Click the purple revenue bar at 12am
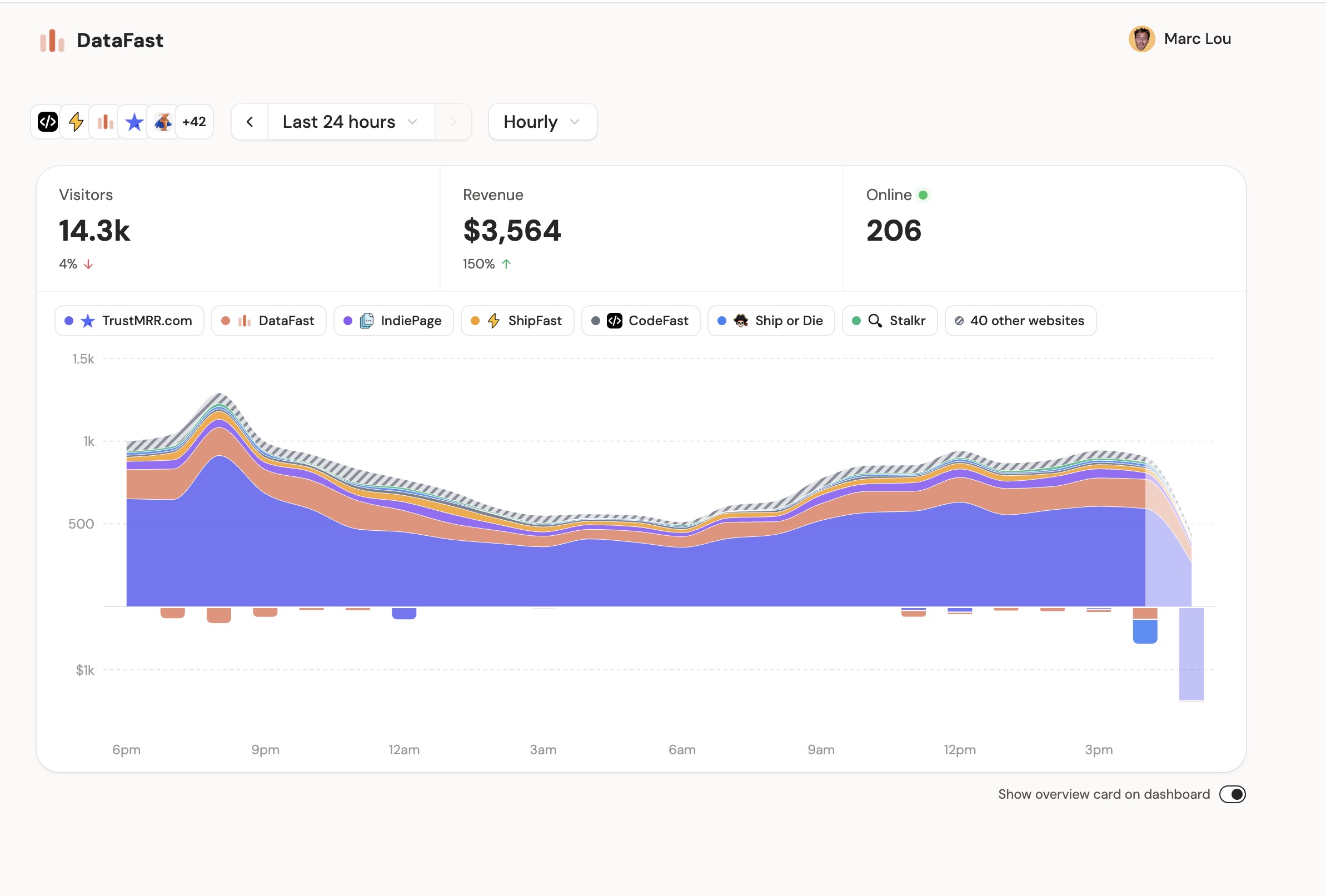1326x896 pixels. pyautogui.click(x=404, y=614)
